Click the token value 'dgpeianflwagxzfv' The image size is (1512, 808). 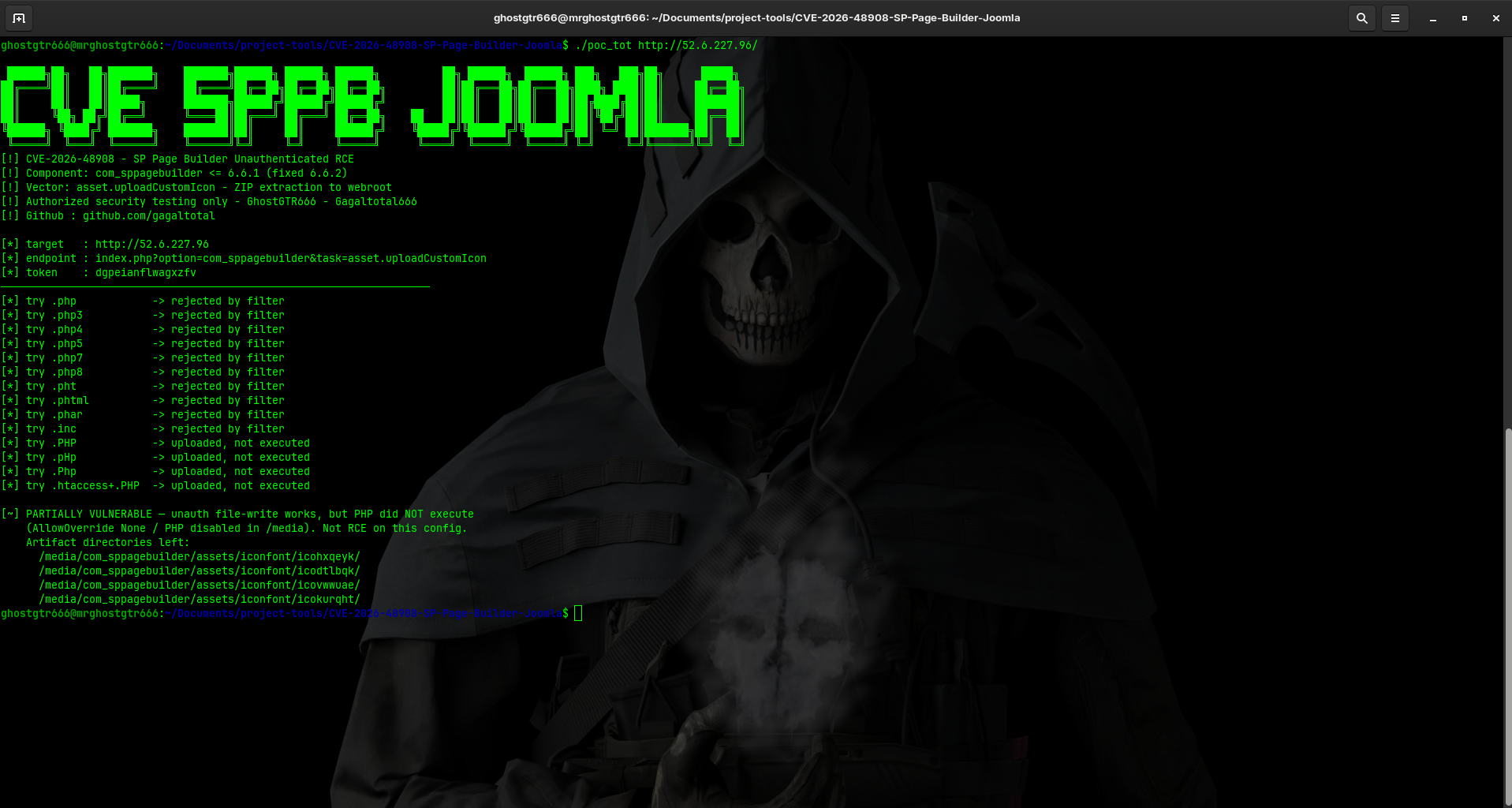point(146,273)
